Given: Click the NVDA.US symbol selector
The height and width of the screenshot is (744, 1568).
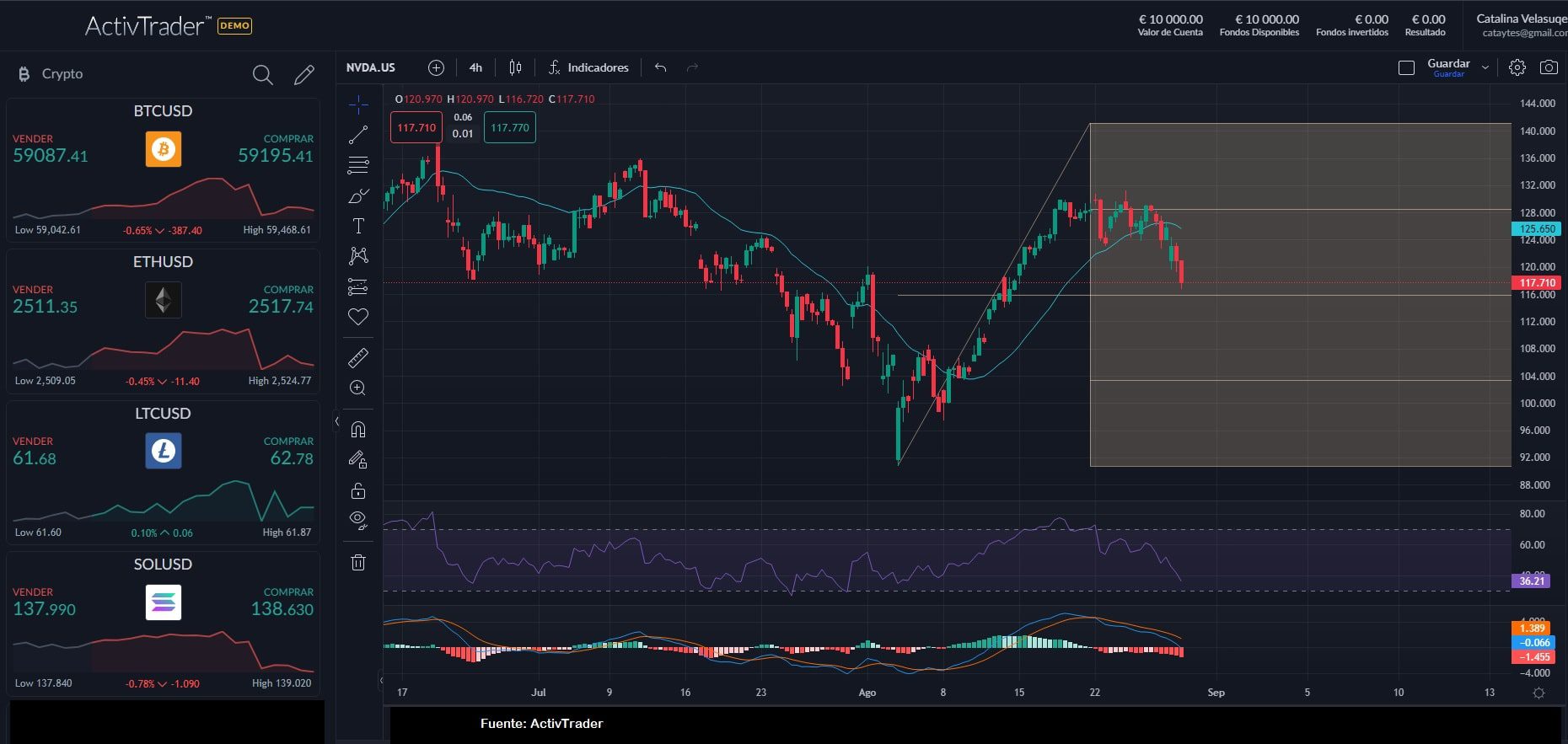Looking at the screenshot, I should [371, 67].
